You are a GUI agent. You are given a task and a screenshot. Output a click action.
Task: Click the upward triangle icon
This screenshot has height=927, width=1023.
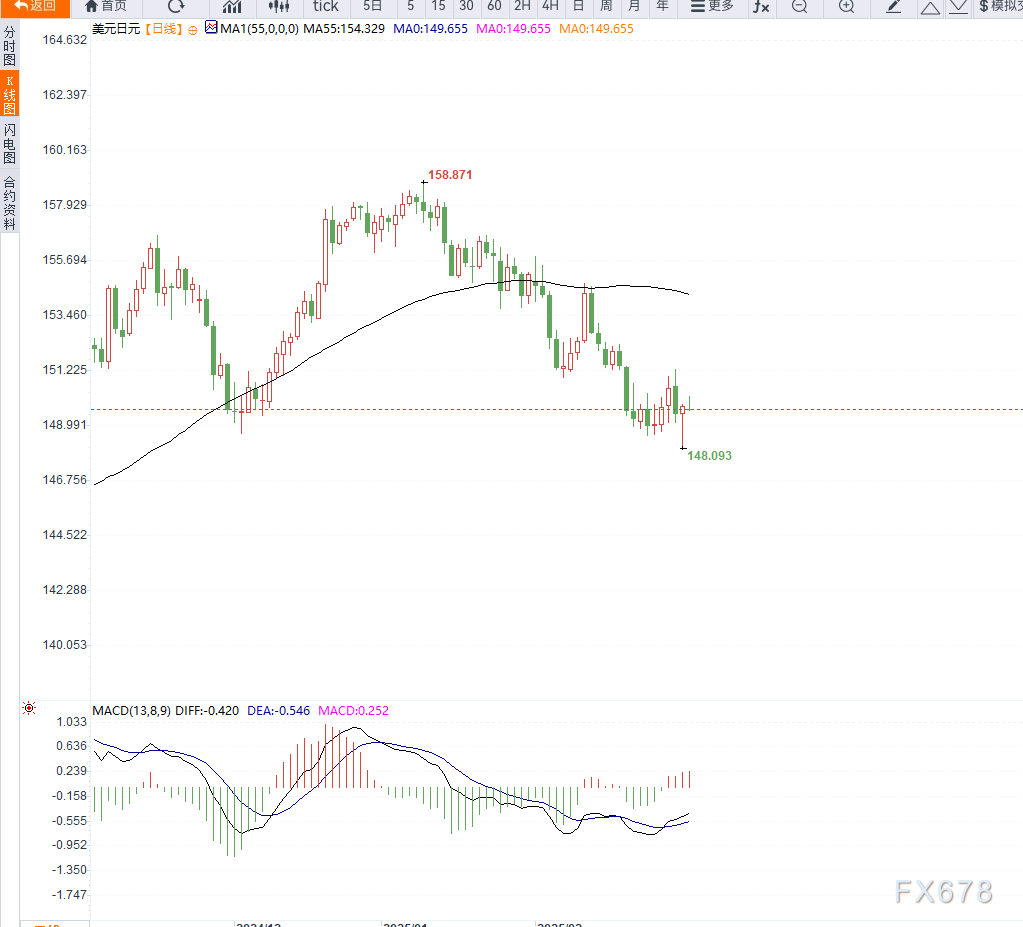click(930, 8)
